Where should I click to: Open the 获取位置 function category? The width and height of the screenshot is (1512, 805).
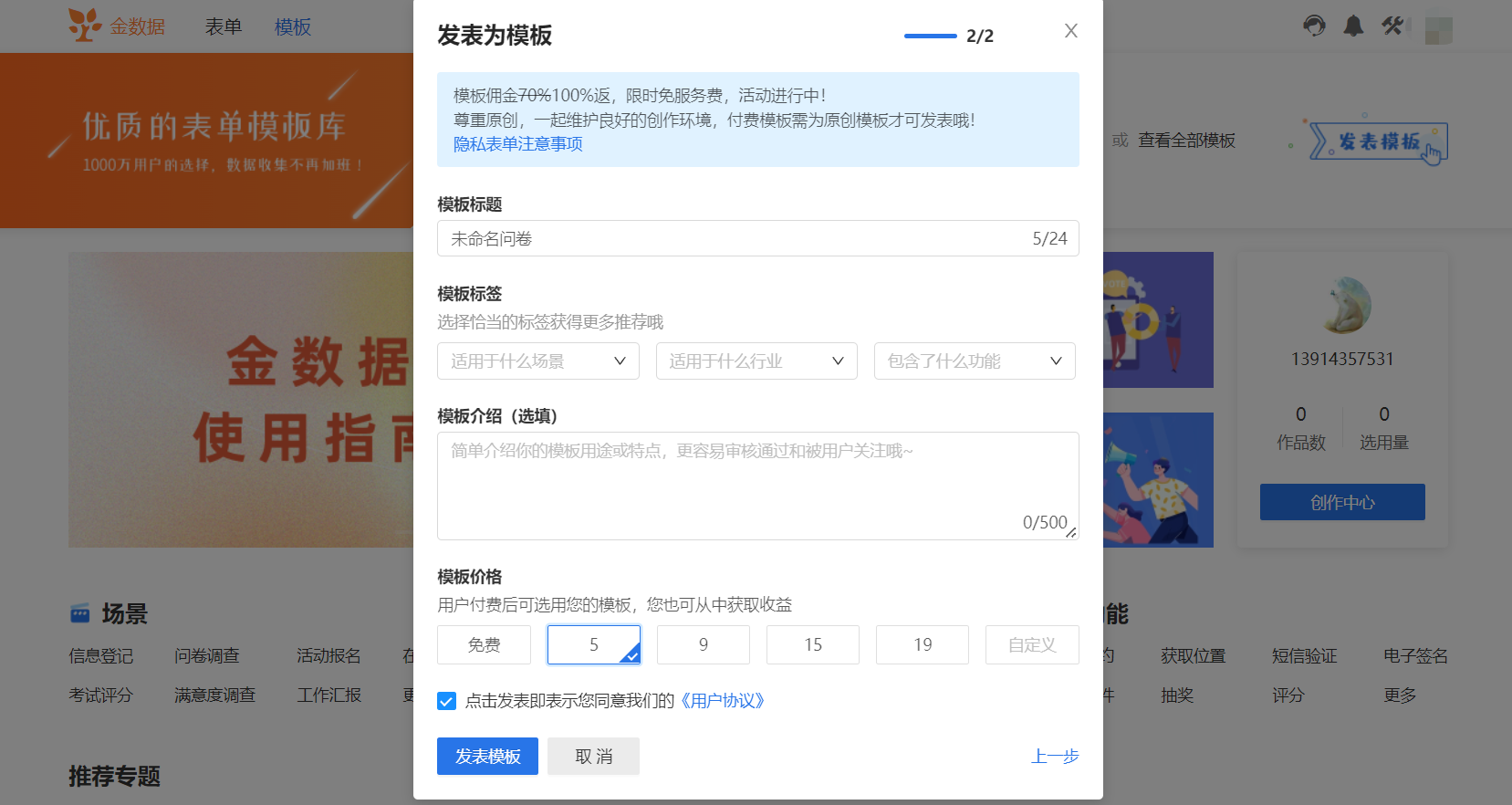click(1194, 656)
